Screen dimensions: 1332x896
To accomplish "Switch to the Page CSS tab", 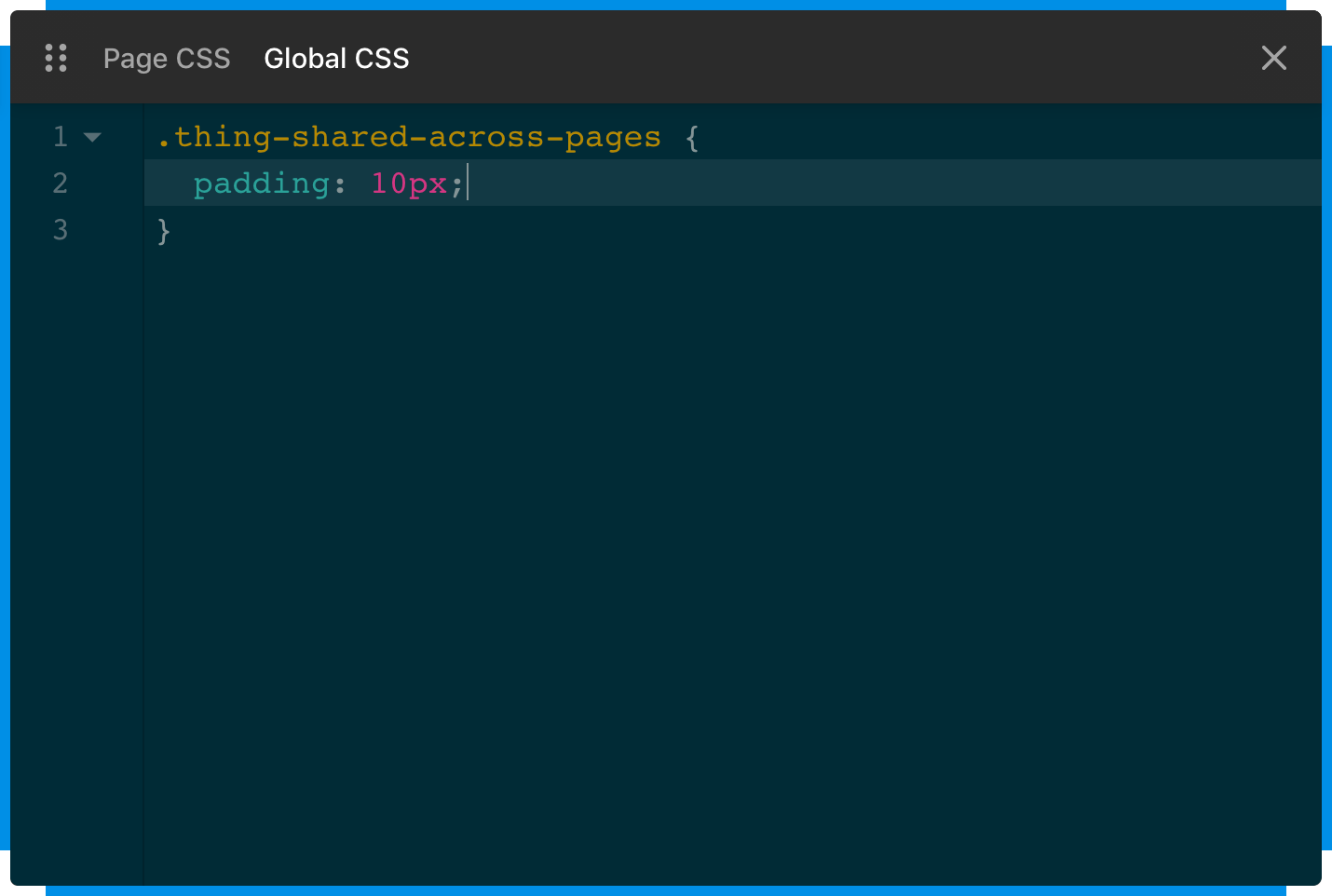I will coord(167,58).
